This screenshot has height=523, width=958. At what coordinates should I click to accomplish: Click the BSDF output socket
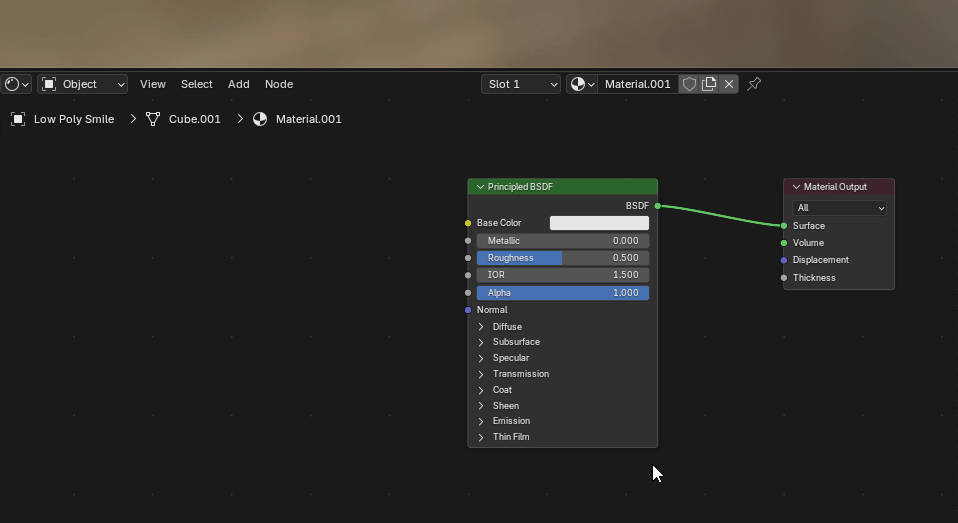pyautogui.click(x=657, y=206)
